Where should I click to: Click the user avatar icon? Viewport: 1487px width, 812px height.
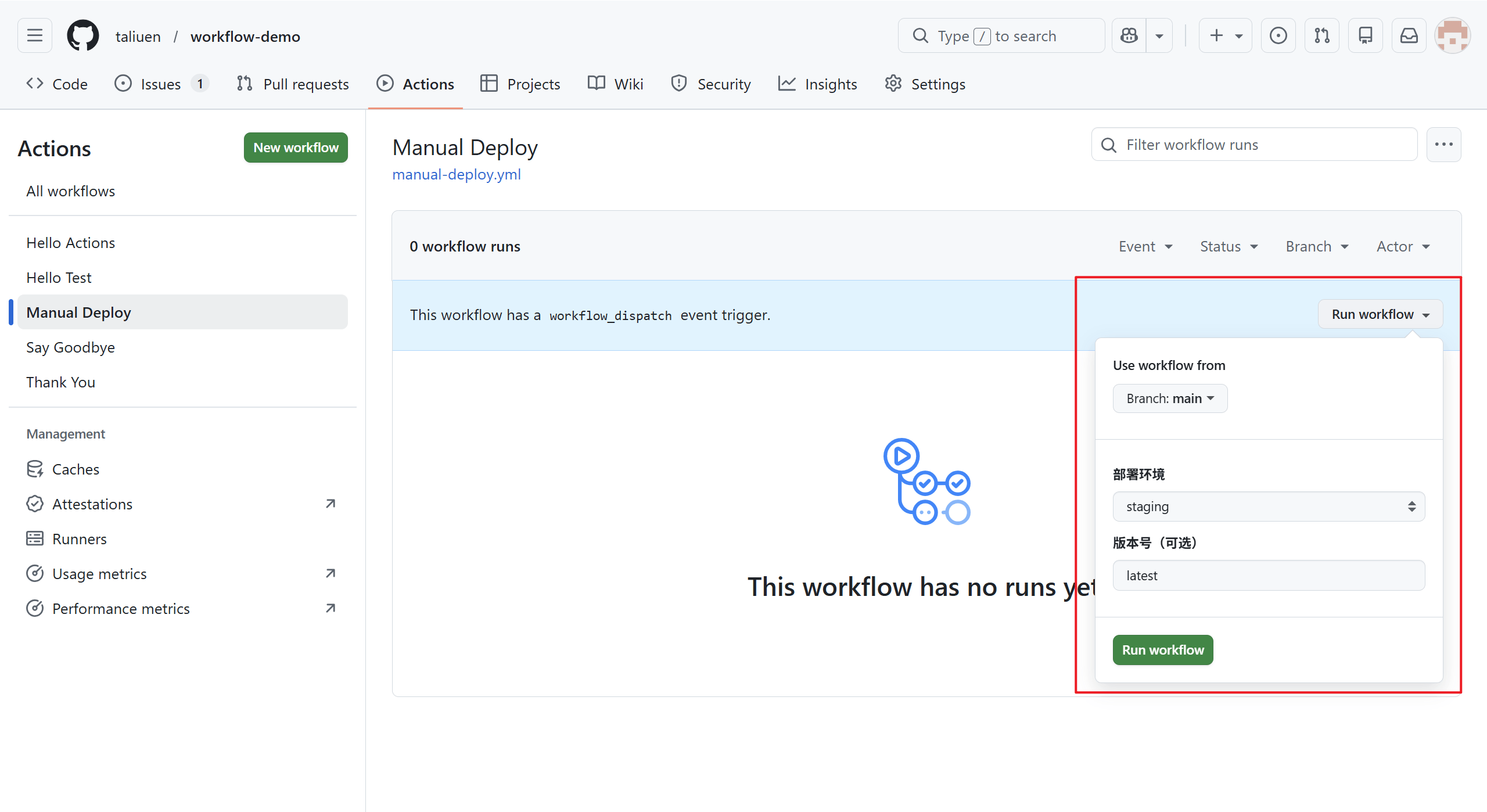(1452, 36)
